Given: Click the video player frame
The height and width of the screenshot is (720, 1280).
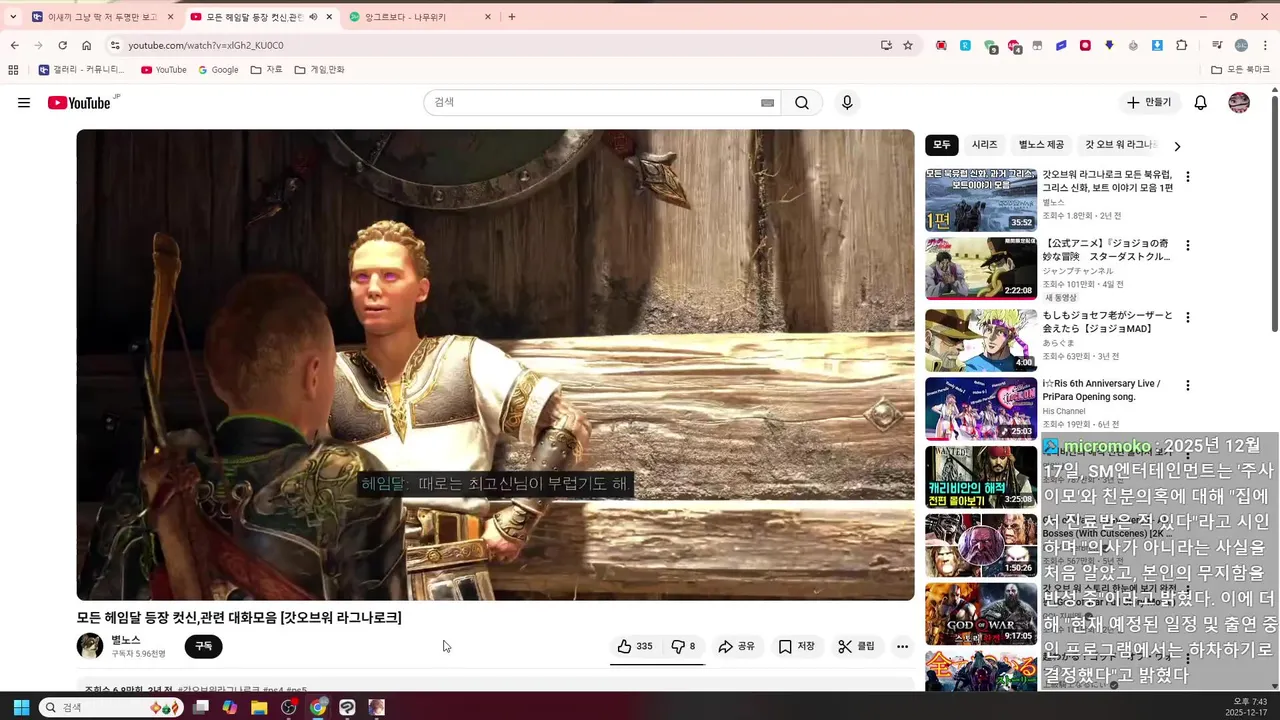Looking at the screenshot, I should 495,365.
